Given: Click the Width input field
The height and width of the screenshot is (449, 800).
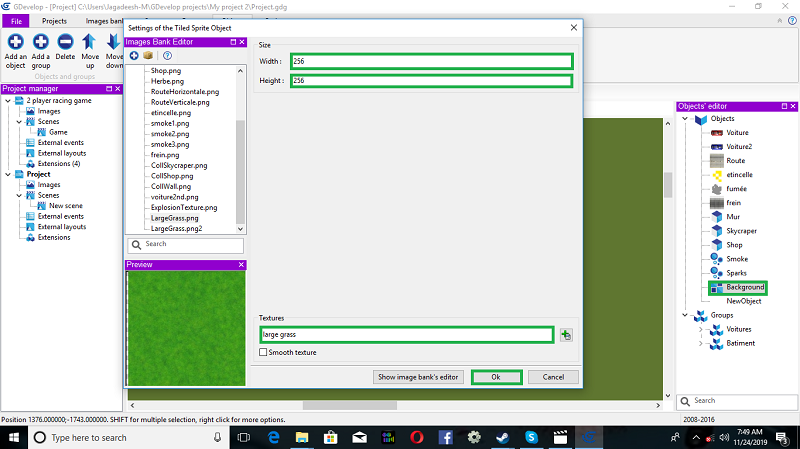Looking at the screenshot, I should pyautogui.click(x=432, y=61).
